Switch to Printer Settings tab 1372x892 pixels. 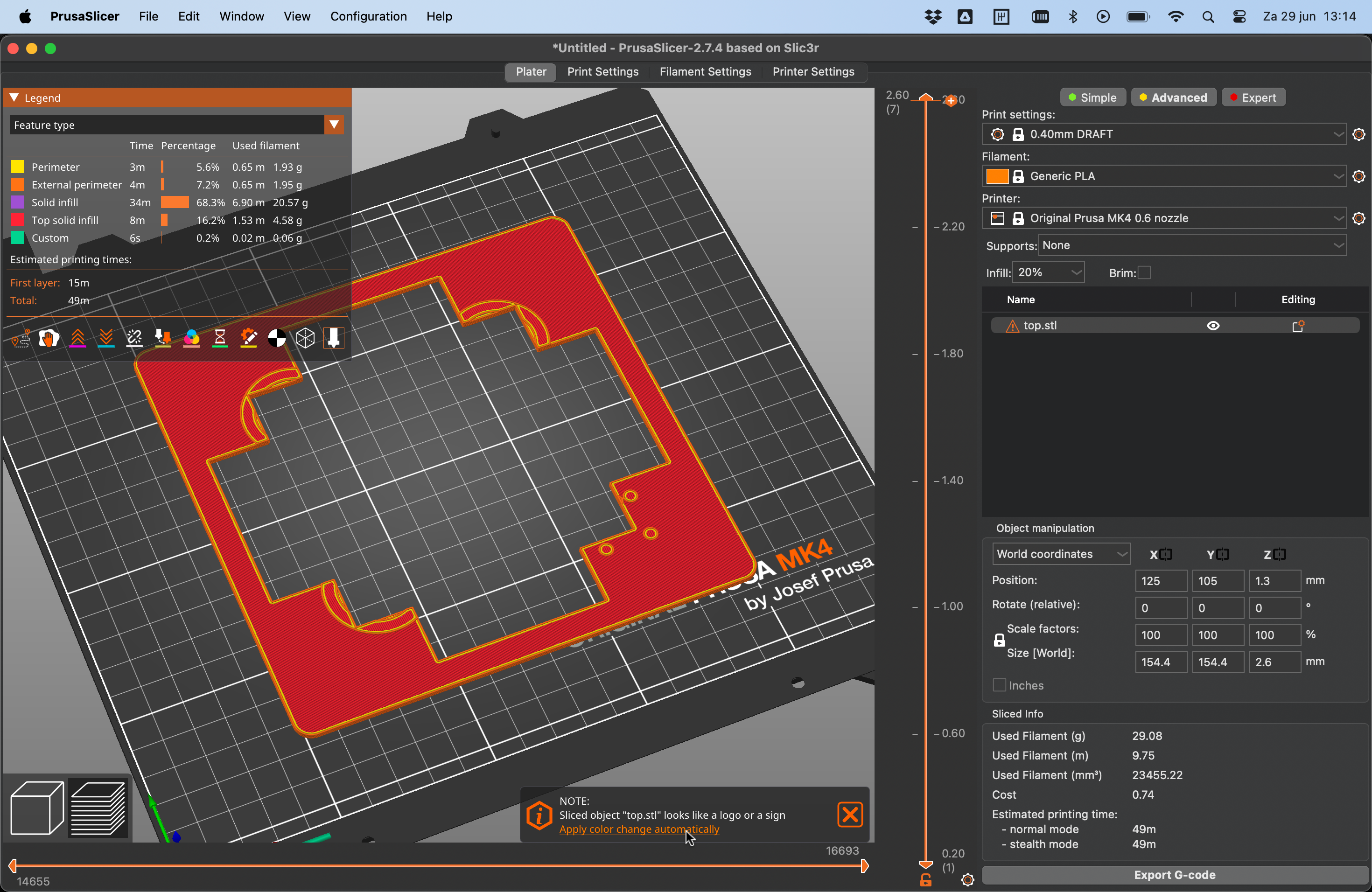pyautogui.click(x=813, y=71)
